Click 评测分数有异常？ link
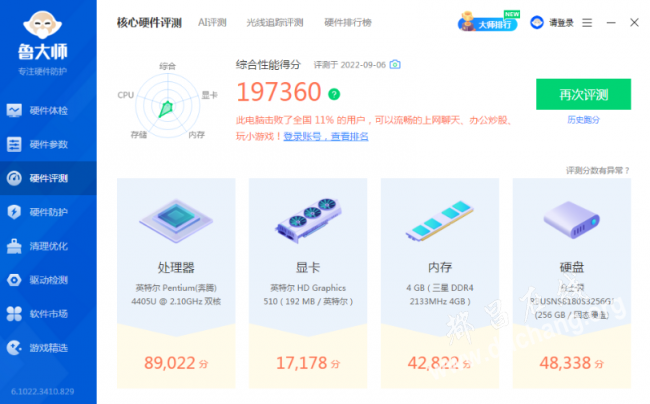Image resolution: width=650 pixels, height=404 pixels. click(x=598, y=170)
